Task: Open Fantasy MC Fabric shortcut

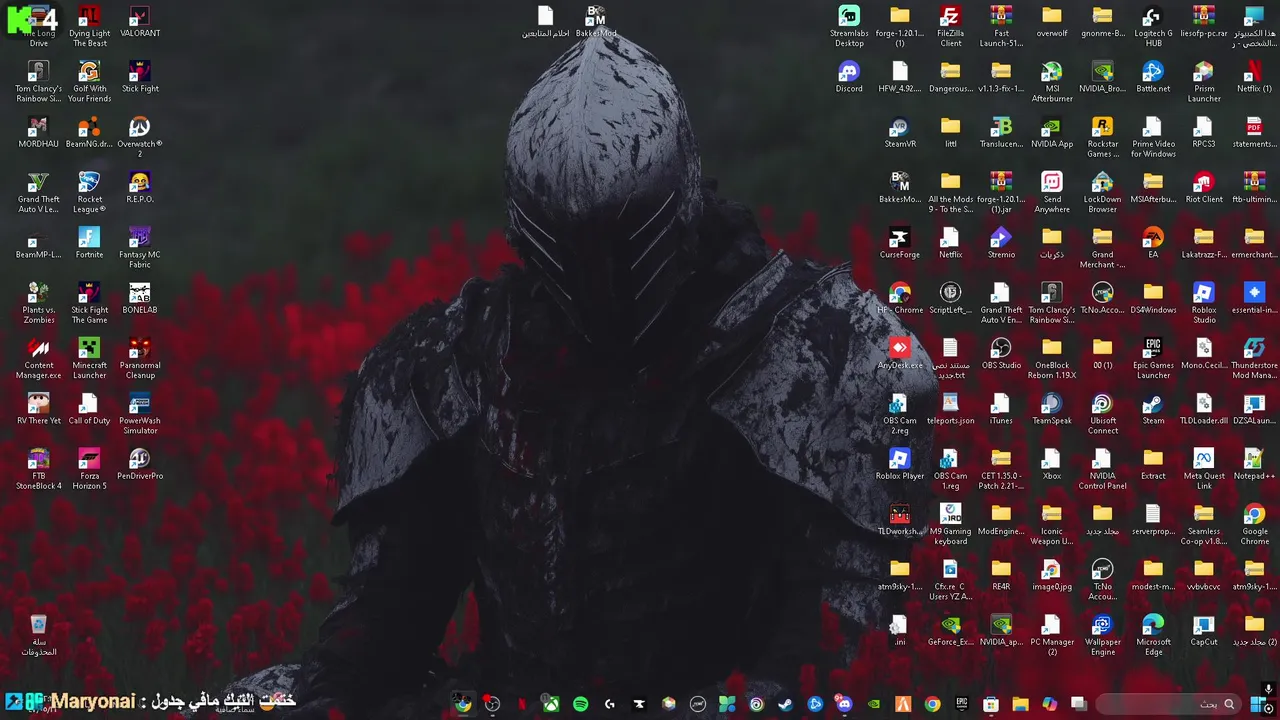Action: [x=140, y=248]
